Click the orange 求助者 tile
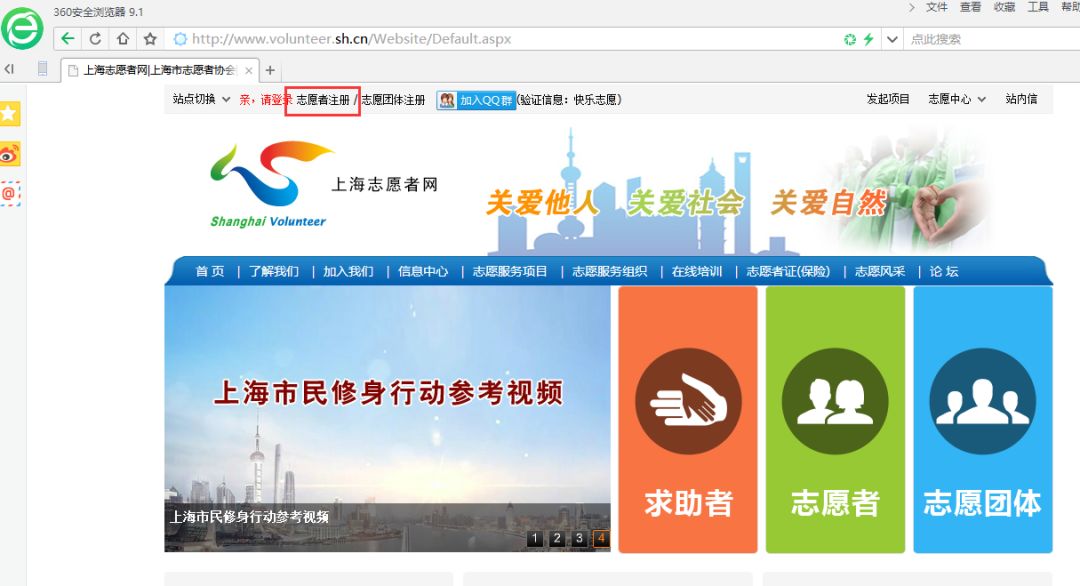 point(687,419)
